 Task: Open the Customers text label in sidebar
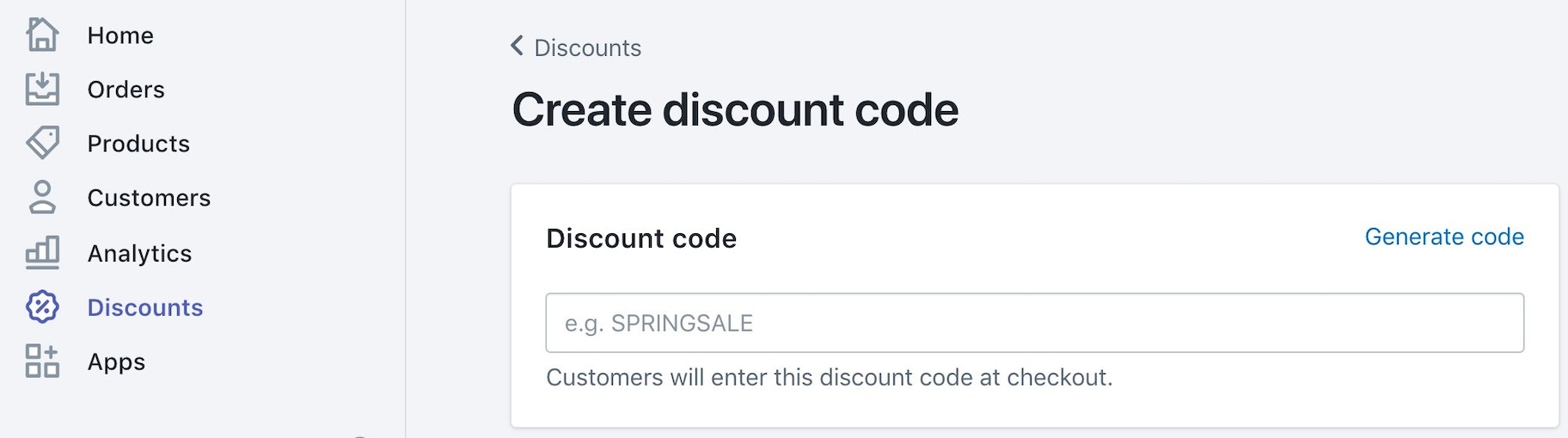(x=149, y=198)
